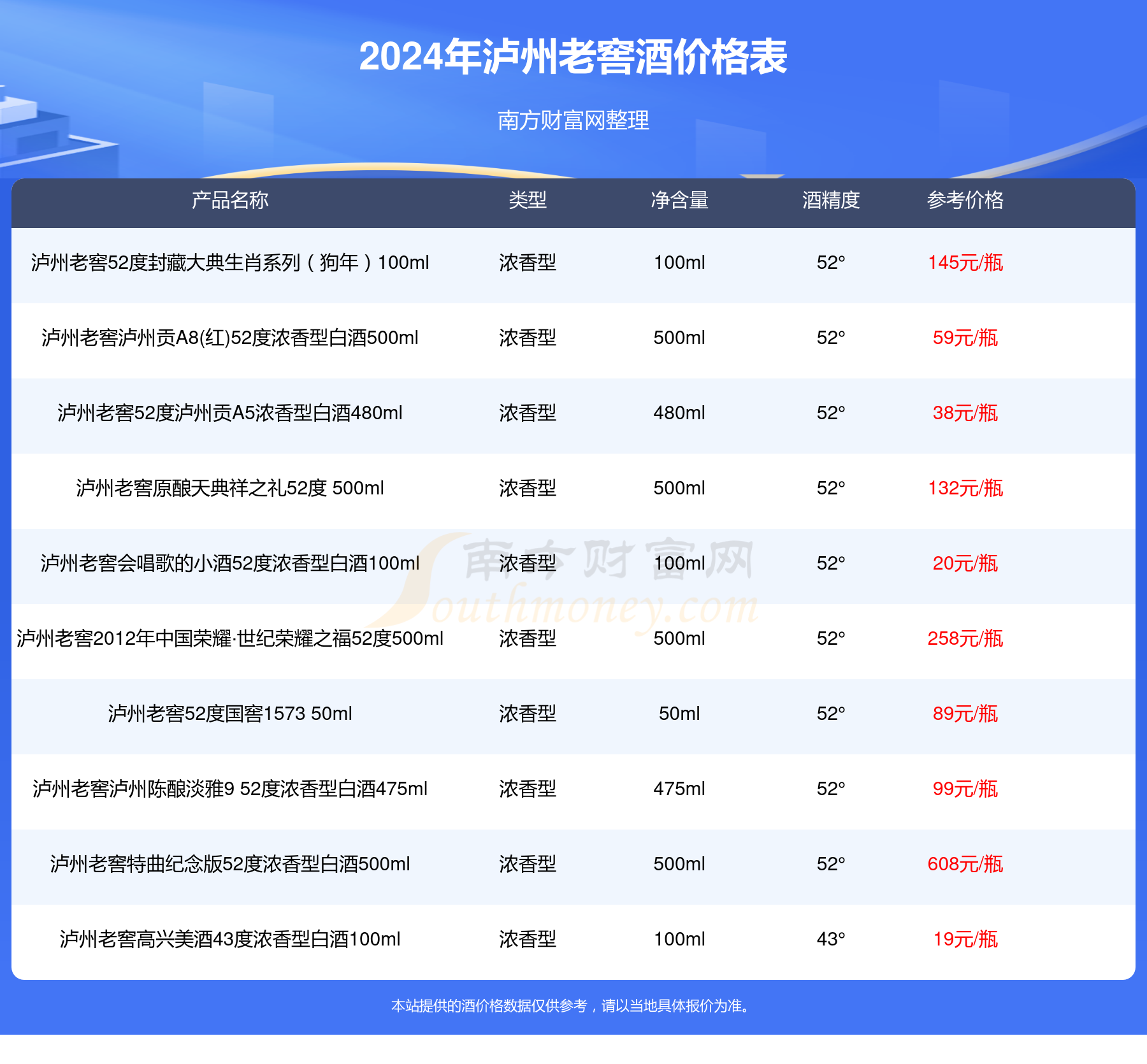Viewport: 1147px width, 1064px height.
Task: Select product 泸州老窖52度国窖1573 50ml
Action: pos(230,714)
